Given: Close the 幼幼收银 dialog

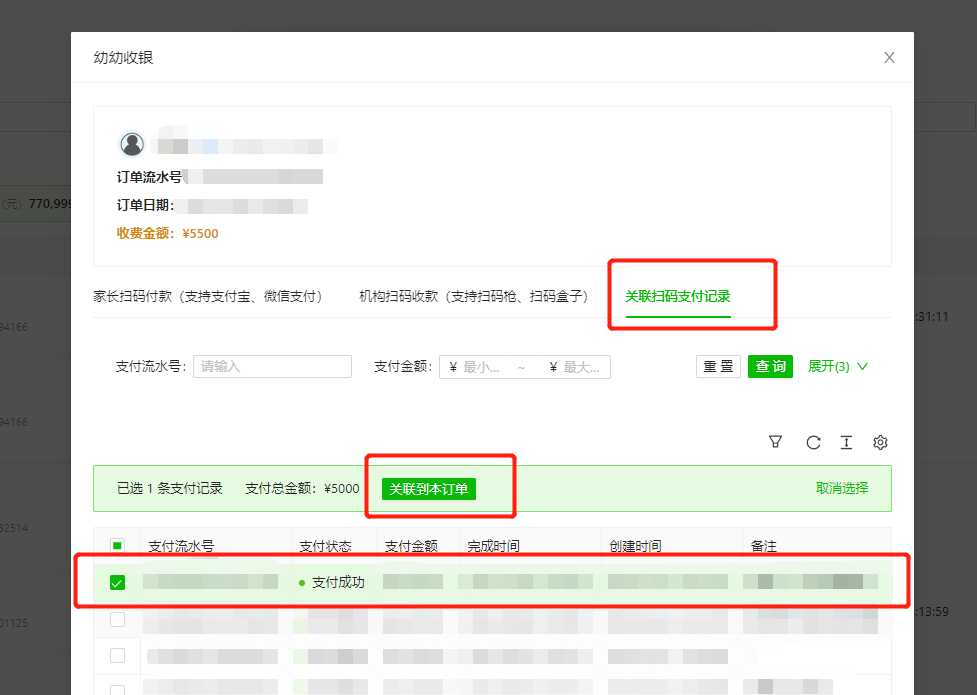Looking at the screenshot, I should click(x=889, y=58).
